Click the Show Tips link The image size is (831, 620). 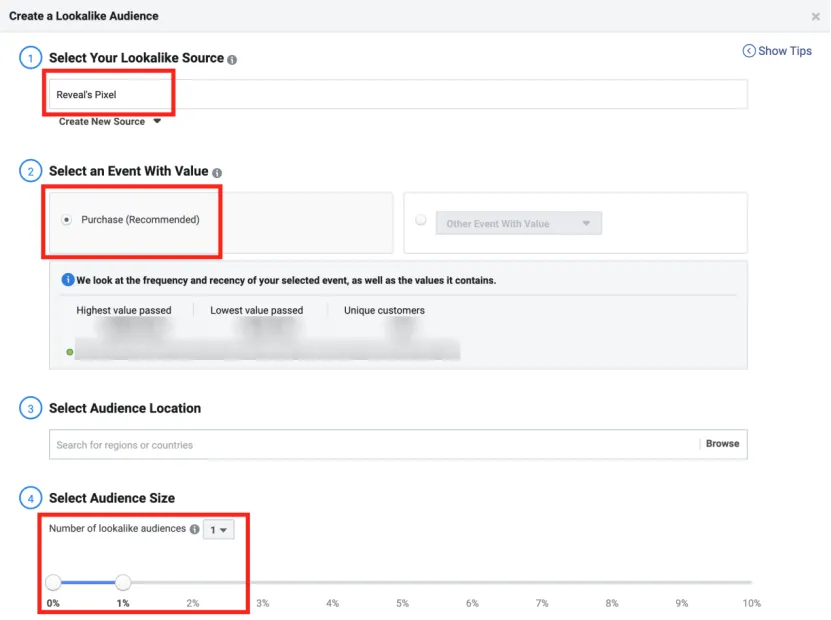tap(785, 51)
